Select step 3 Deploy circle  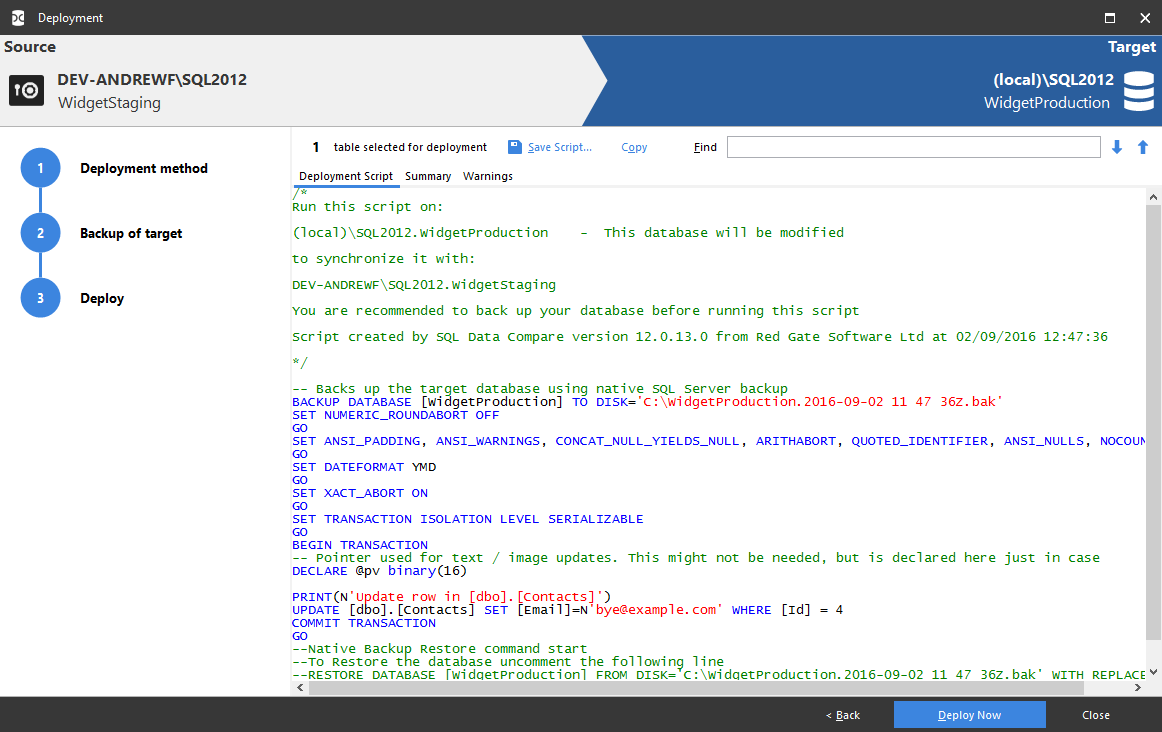41,298
